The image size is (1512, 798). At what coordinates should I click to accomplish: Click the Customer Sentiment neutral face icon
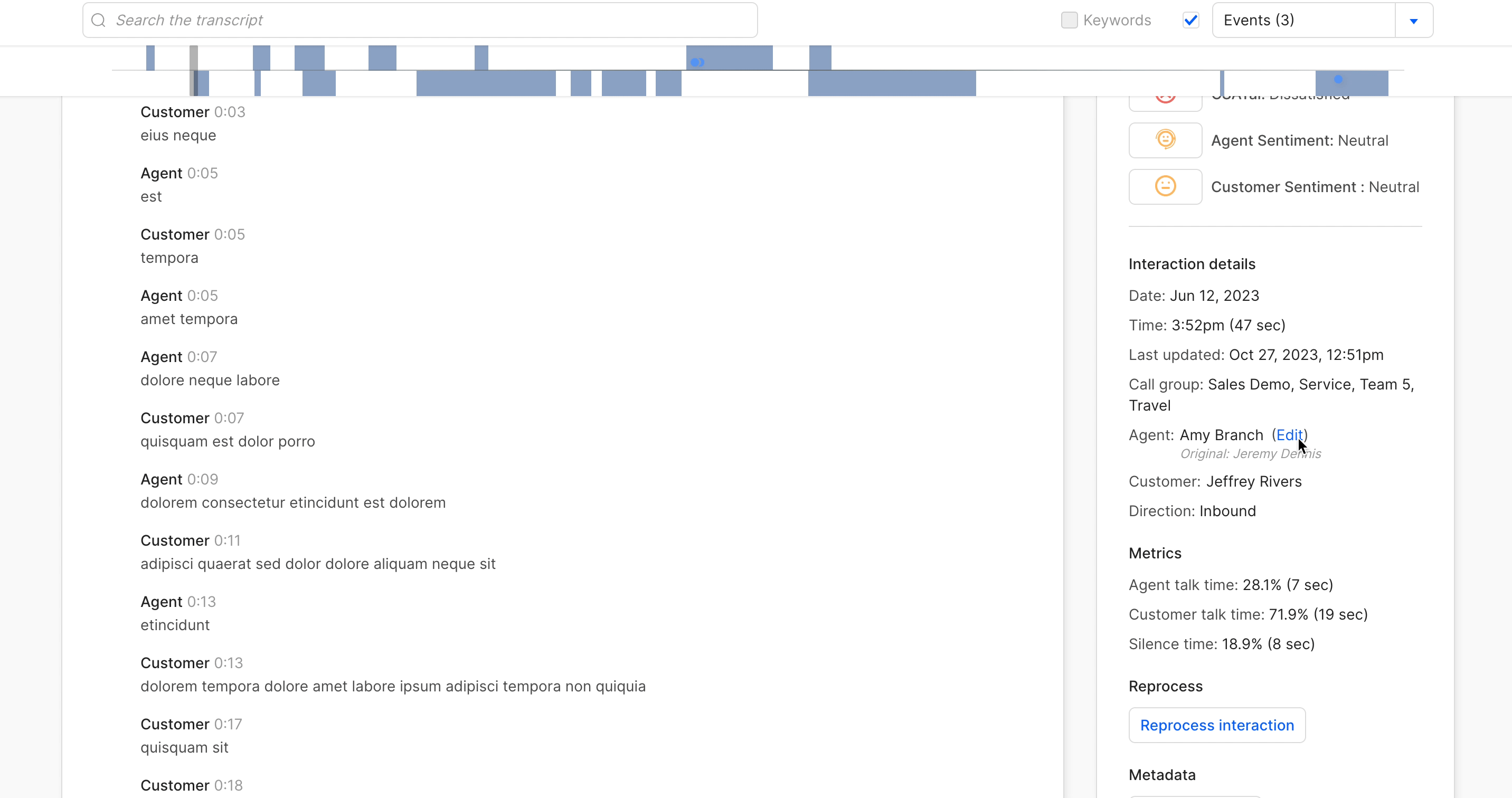point(1165,187)
